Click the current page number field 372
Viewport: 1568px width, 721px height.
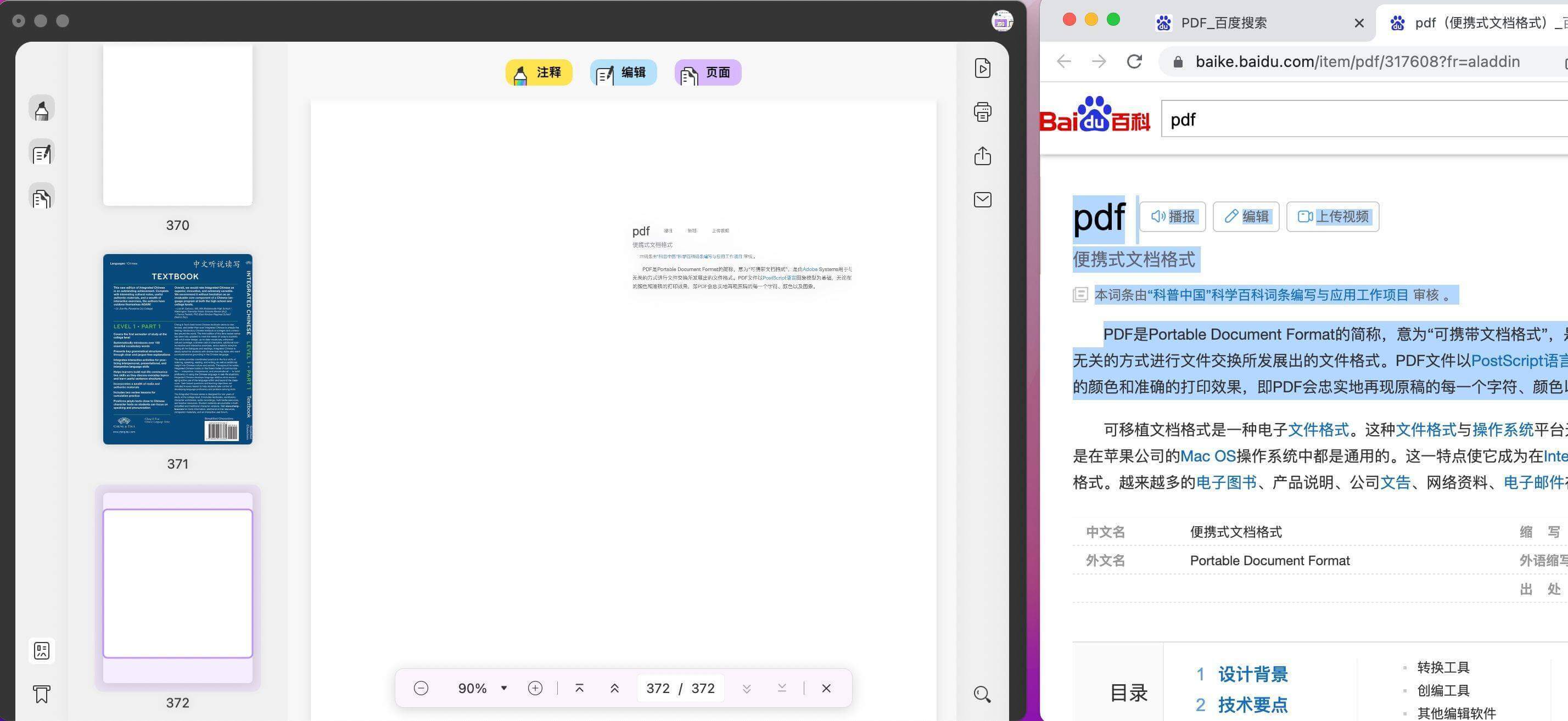(x=658, y=688)
